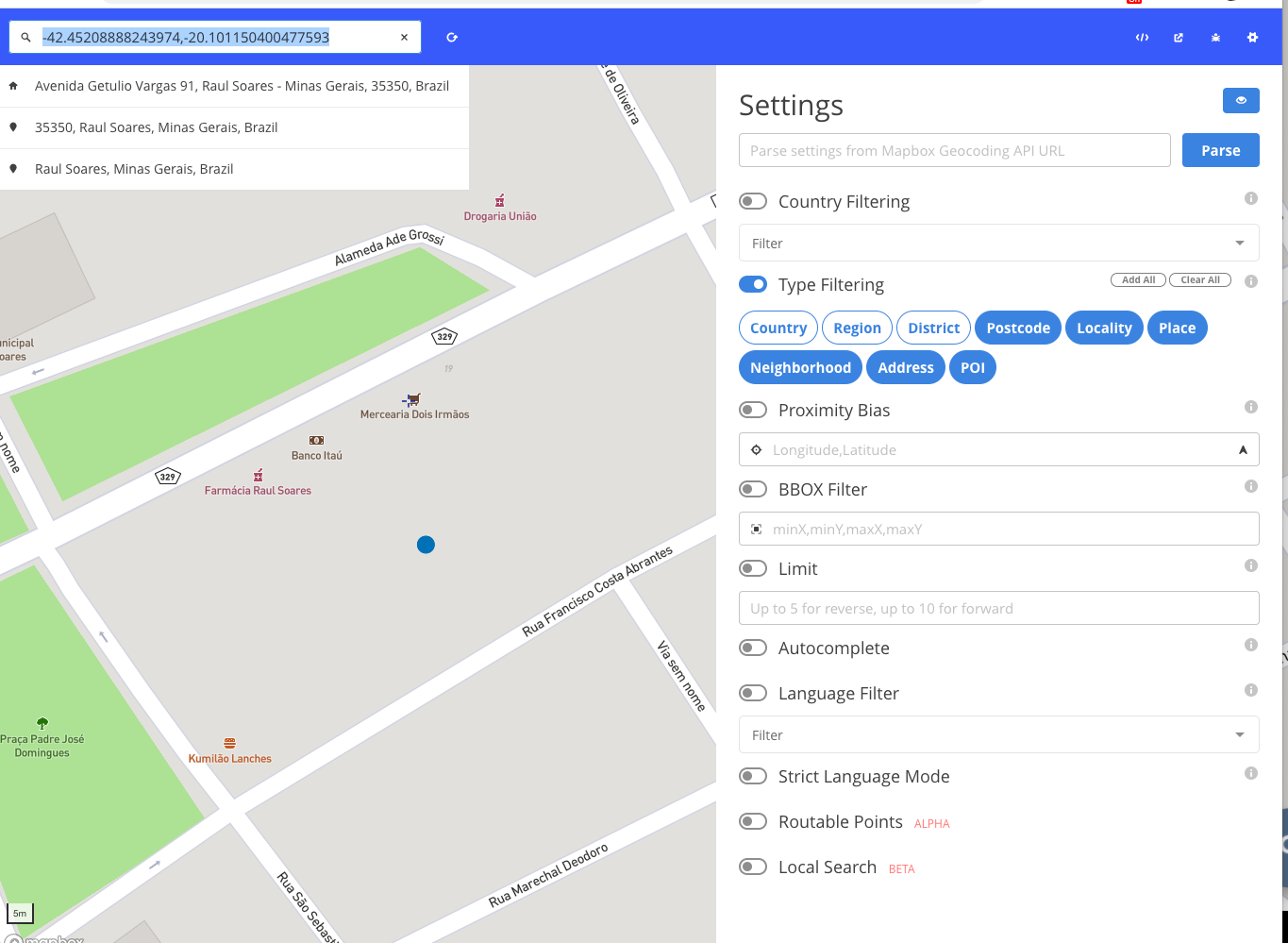Enable the Country Filtering toggle
The height and width of the screenshot is (943, 1288).
(753, 200)
